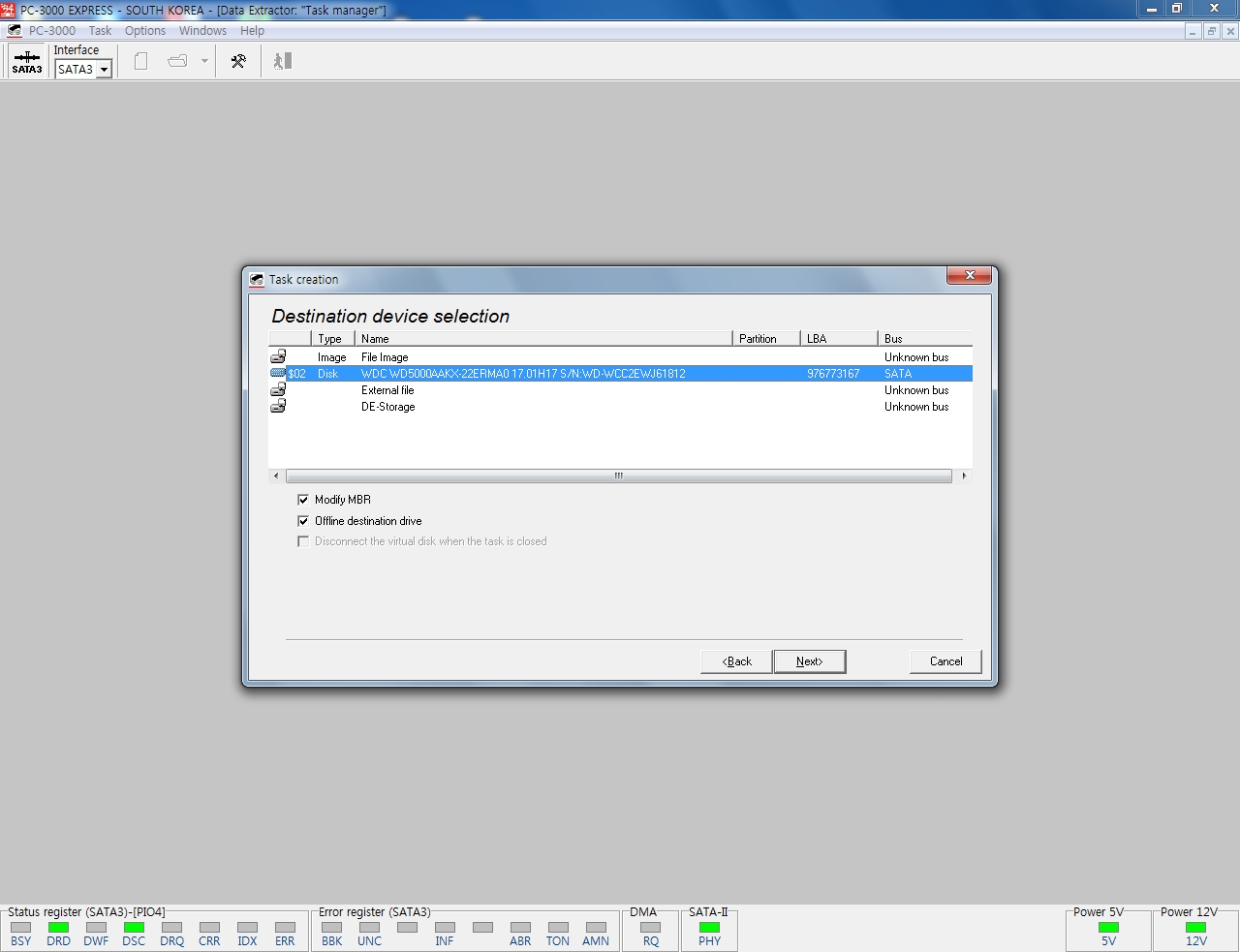Open the PC-3000 menu

[x=52, y=31]
